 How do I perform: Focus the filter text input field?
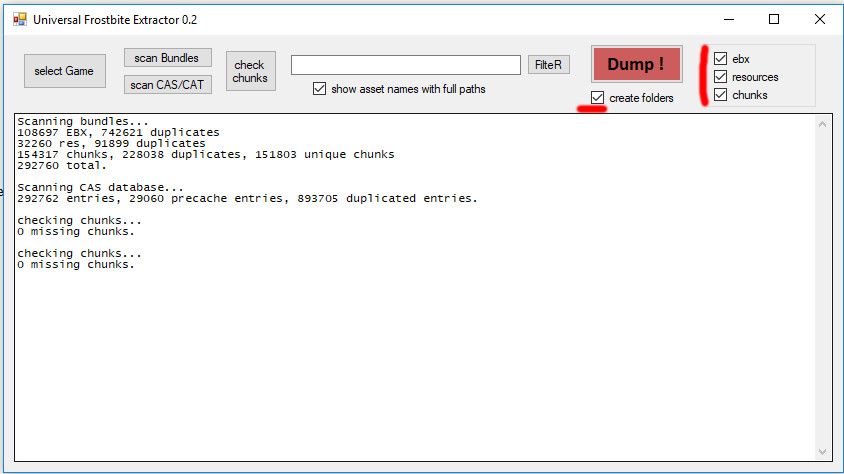(406, 65)
